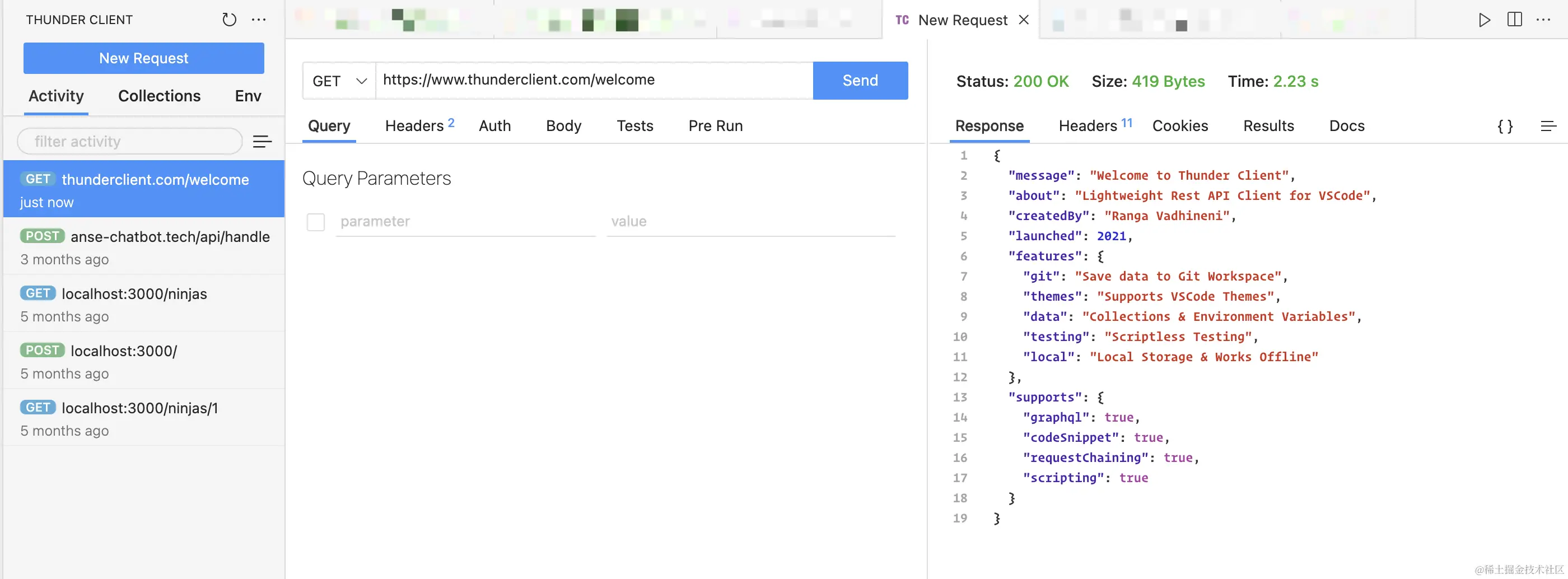Click the THUNDER CLIENT panel title
This screenshot has width=1568, height=579.
(79, 20)
